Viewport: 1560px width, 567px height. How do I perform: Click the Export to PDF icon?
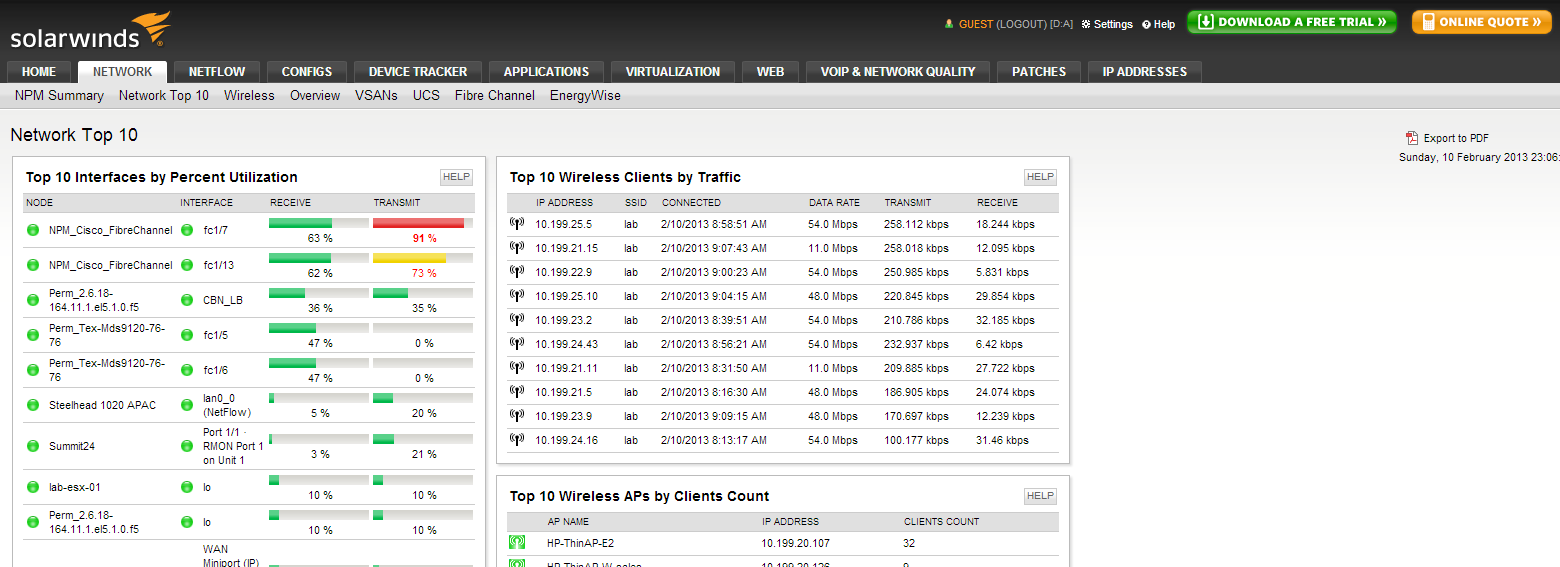[1412, 138]
